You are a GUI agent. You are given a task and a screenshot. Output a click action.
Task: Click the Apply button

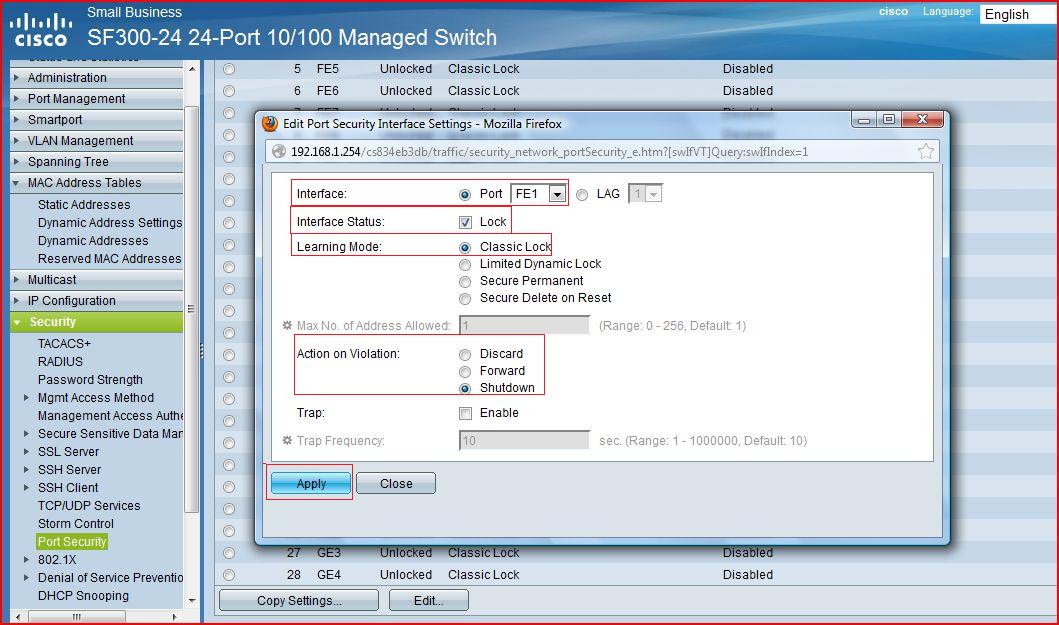click(311, 484)
